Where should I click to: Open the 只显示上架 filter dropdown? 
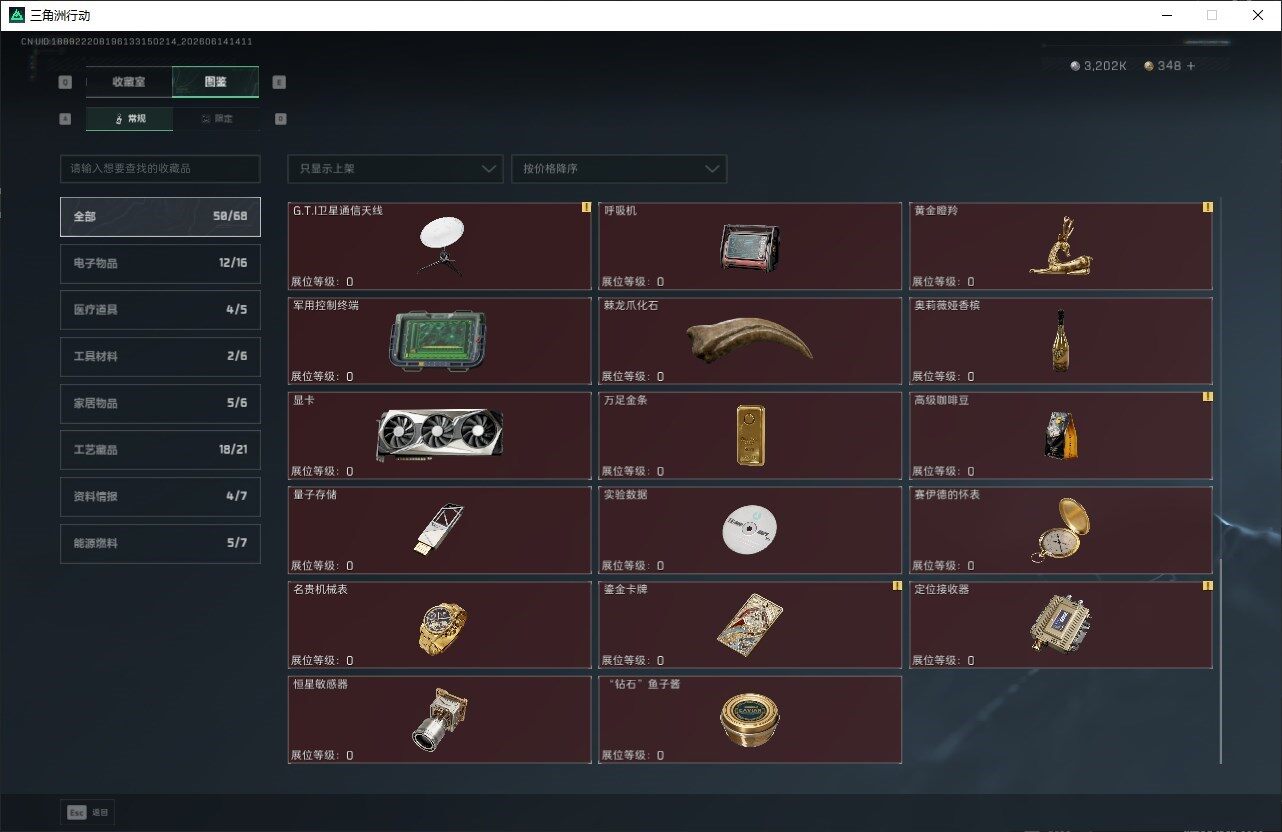(395, 169)
